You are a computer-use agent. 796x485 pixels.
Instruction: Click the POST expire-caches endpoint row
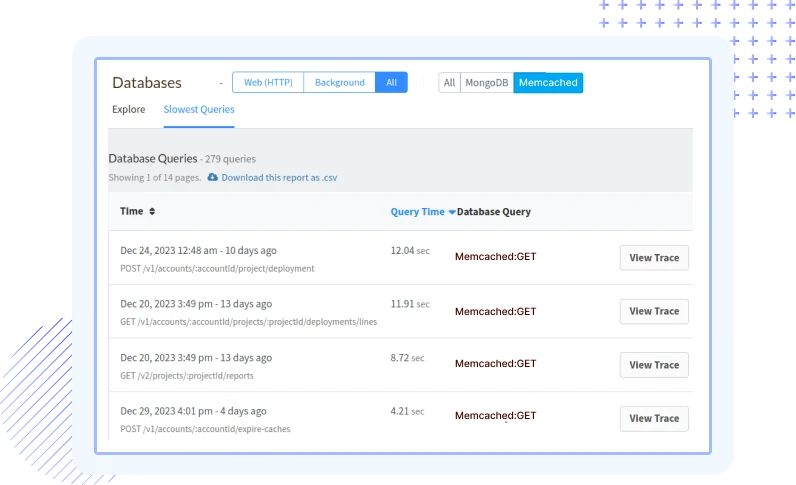click(x=205, y=429)
